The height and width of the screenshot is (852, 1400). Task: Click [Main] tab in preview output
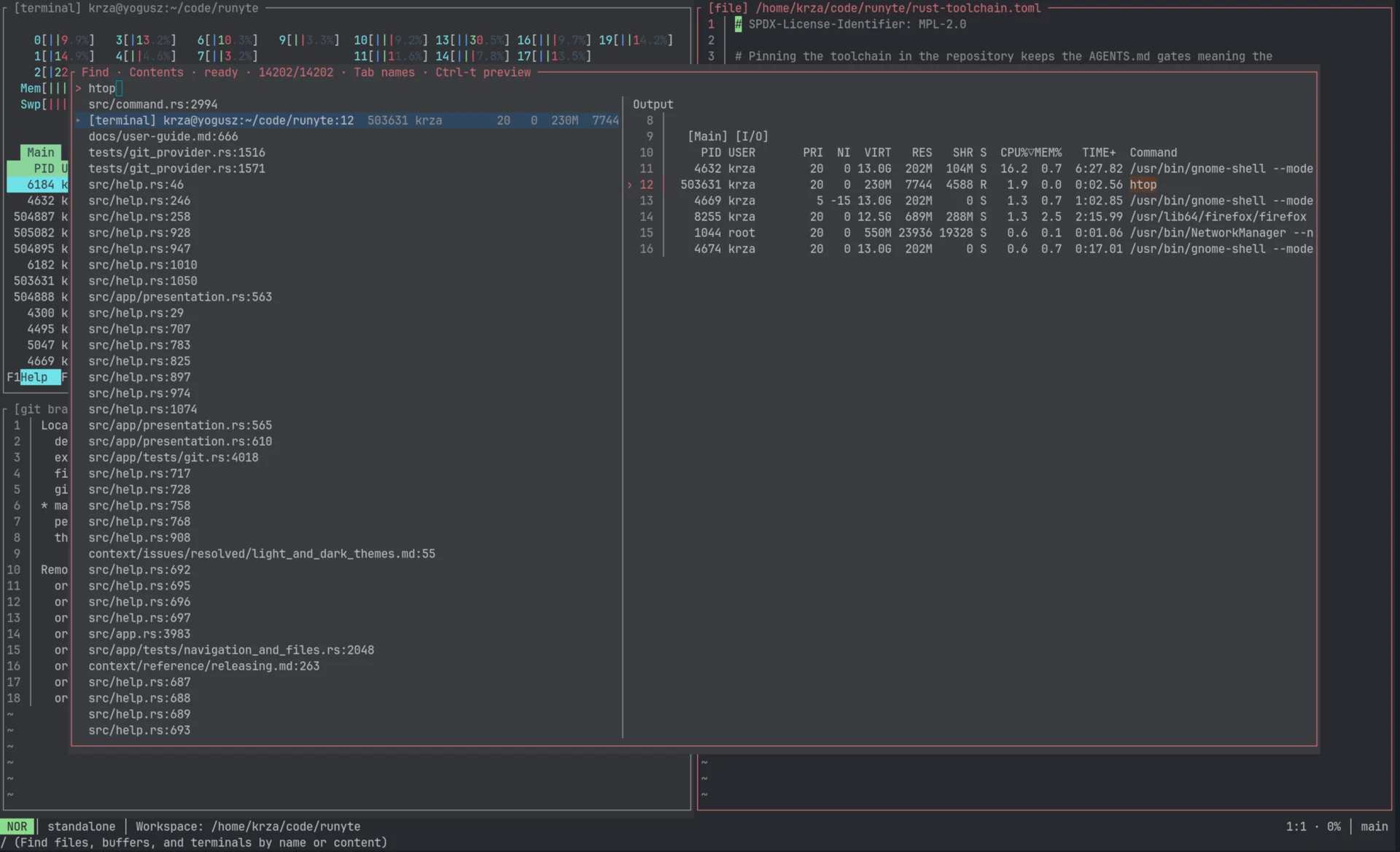[x=707, y=136]
